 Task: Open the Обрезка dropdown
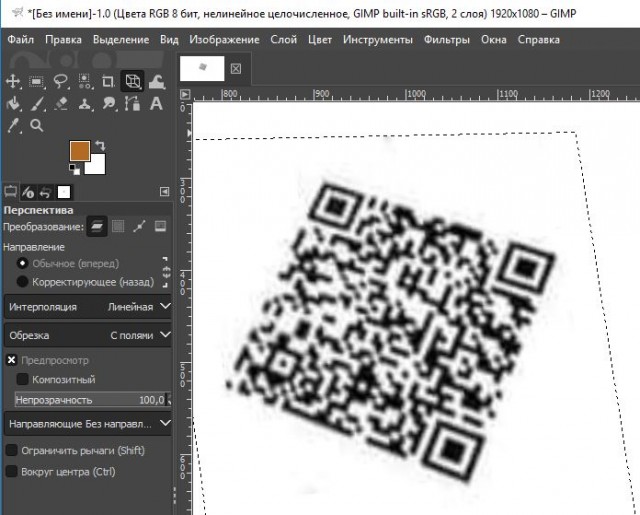(88, 335)
